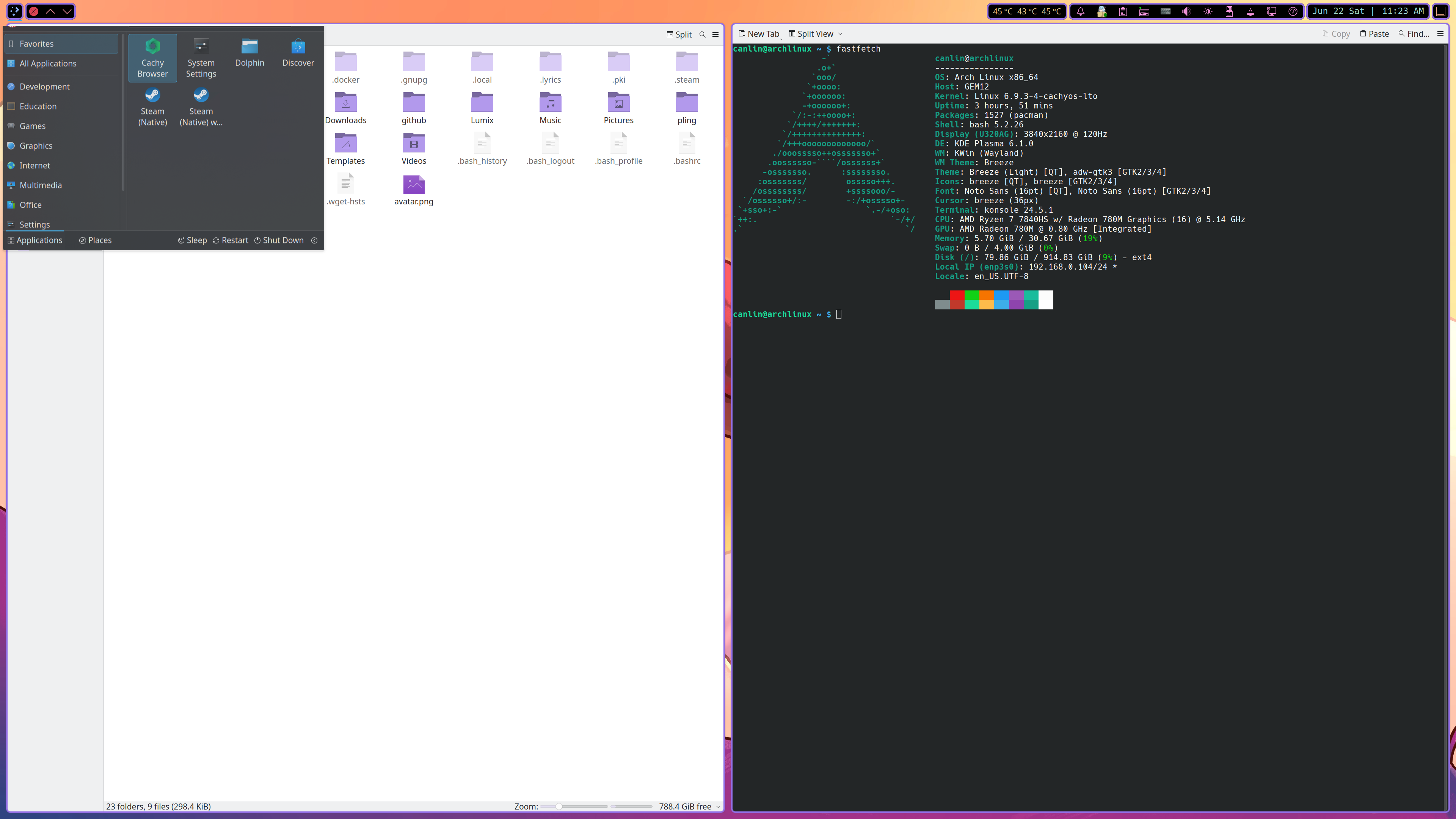Click the package updater tray icon
The height and width of the screenshot is (819, 1456).
click(1101, 11)
